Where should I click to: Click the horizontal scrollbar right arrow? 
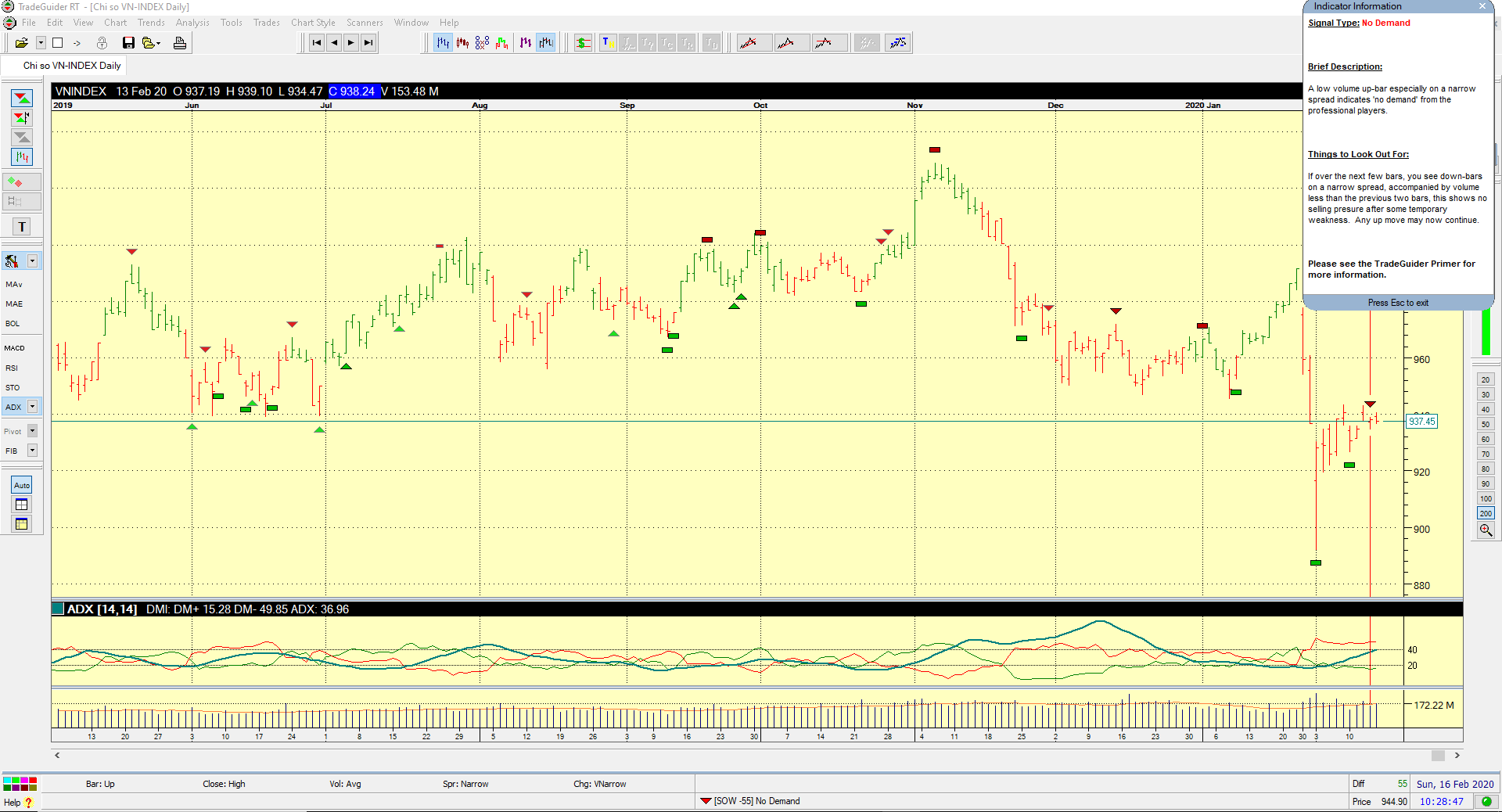point(1457,756)
